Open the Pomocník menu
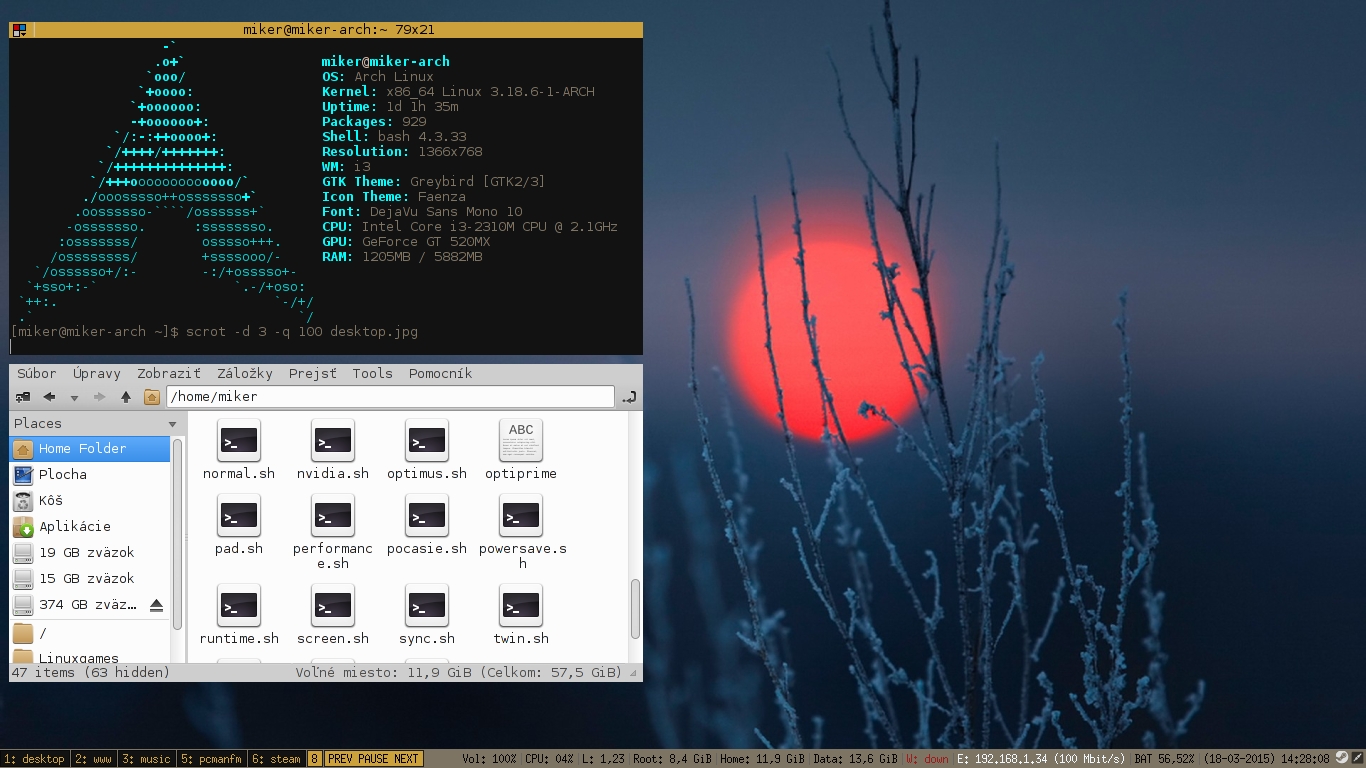This screenshot has height=768, width=1366. pos(440,373)
